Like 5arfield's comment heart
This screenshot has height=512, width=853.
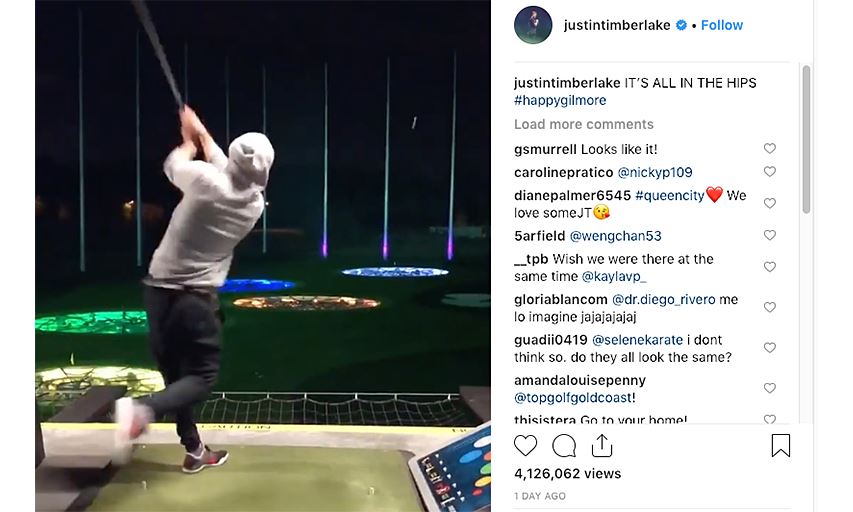[769, 235]
